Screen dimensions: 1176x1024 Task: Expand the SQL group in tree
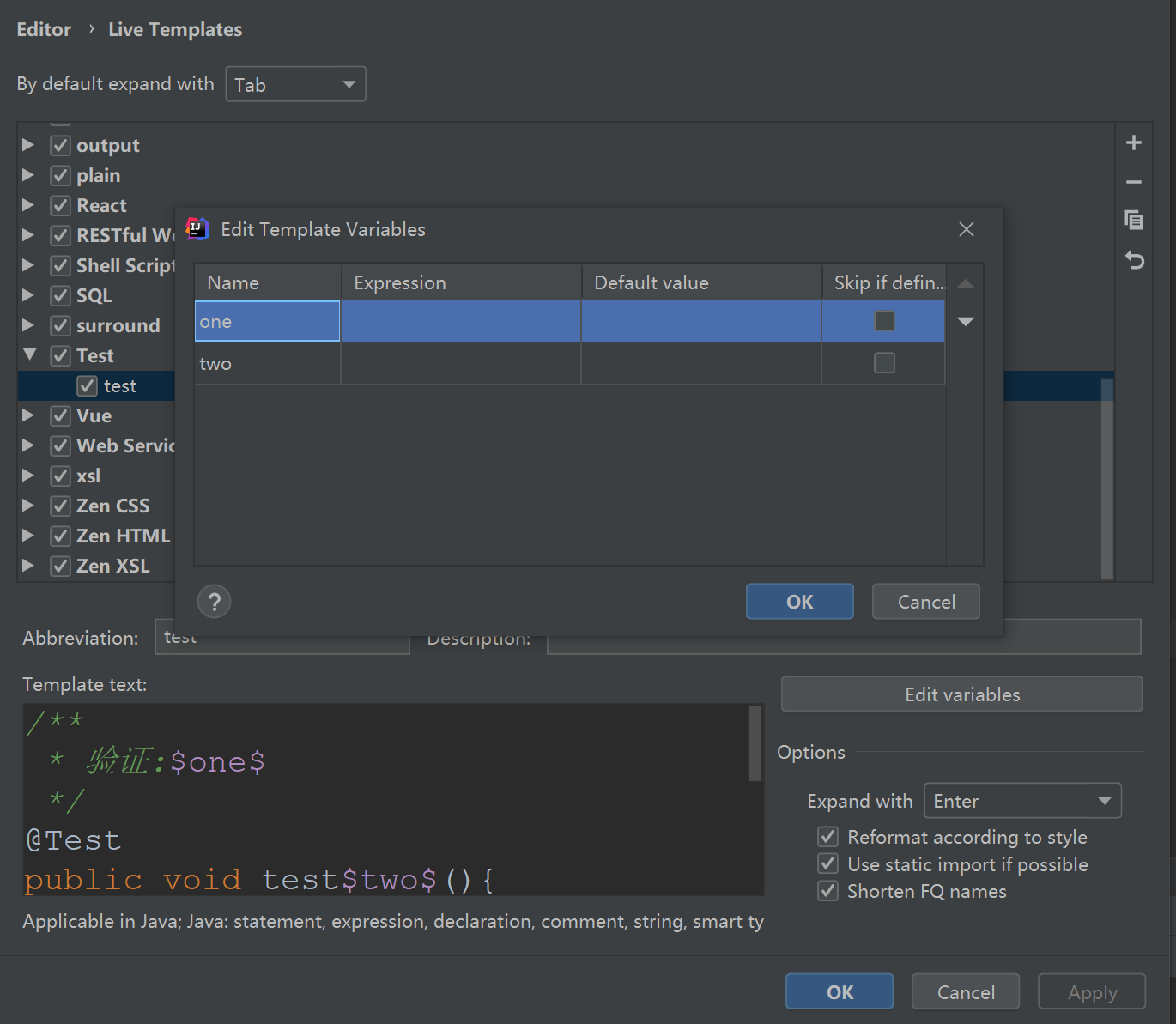click(28, 295)
